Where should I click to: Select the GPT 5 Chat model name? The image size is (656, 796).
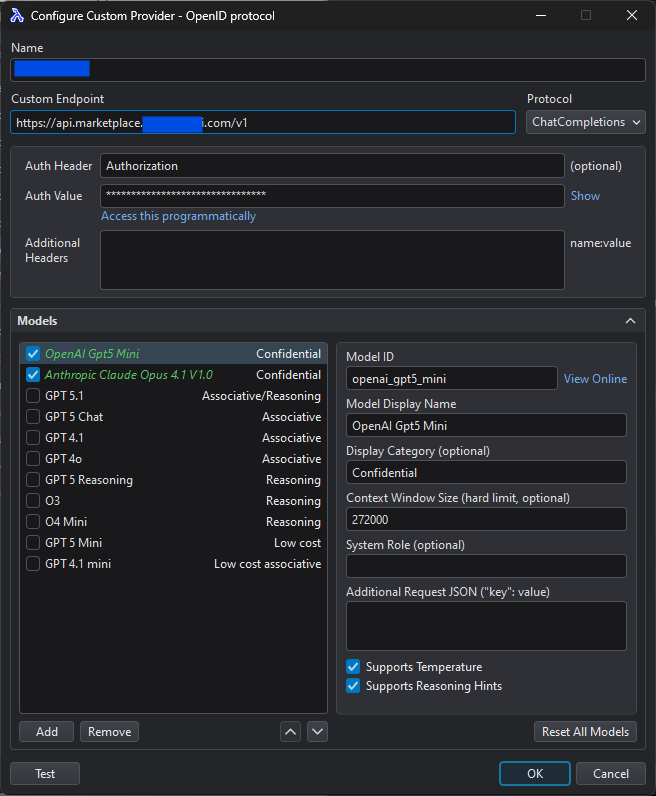pyautogui.click(x=74, y=417)
